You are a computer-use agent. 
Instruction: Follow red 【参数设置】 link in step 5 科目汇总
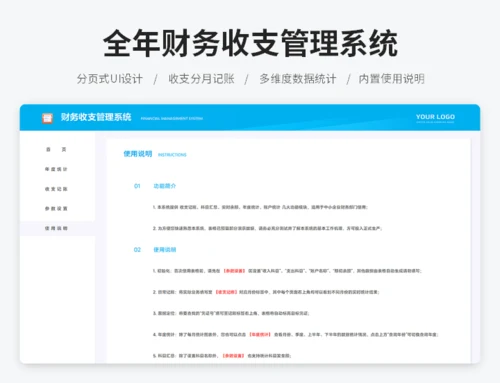pos(233,356)
